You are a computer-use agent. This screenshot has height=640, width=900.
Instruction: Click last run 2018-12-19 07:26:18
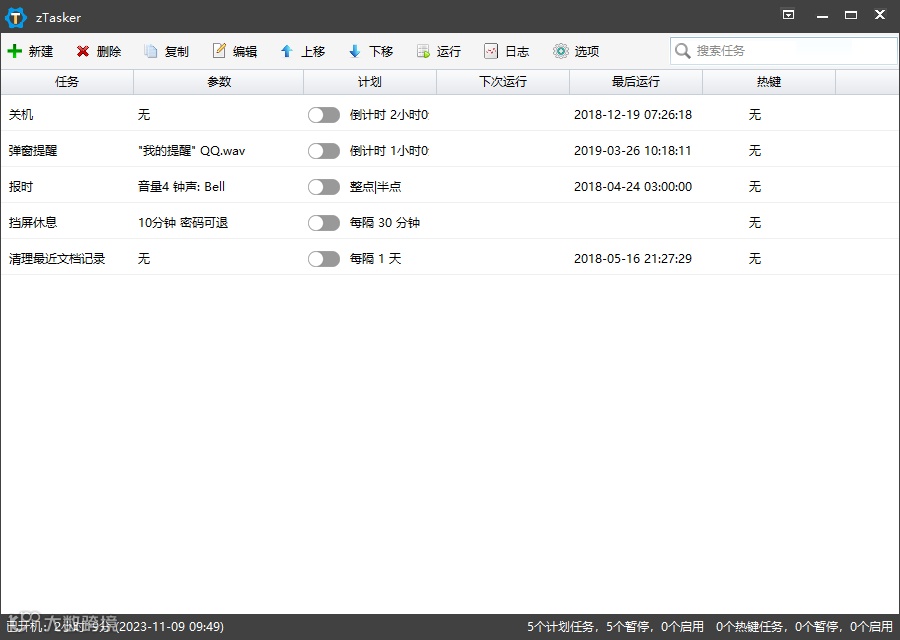633,115
